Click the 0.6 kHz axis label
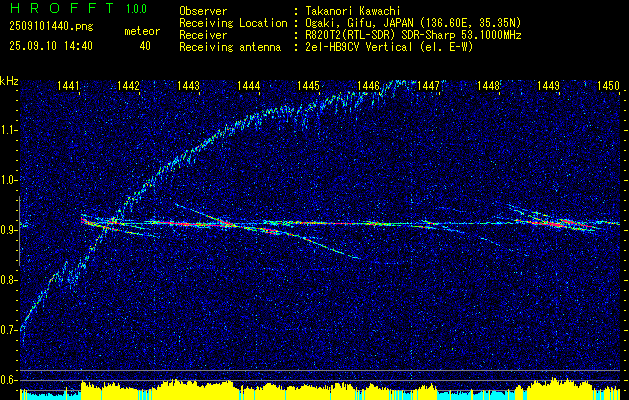This screenshot has height=400, width=629. pos(9,380)
